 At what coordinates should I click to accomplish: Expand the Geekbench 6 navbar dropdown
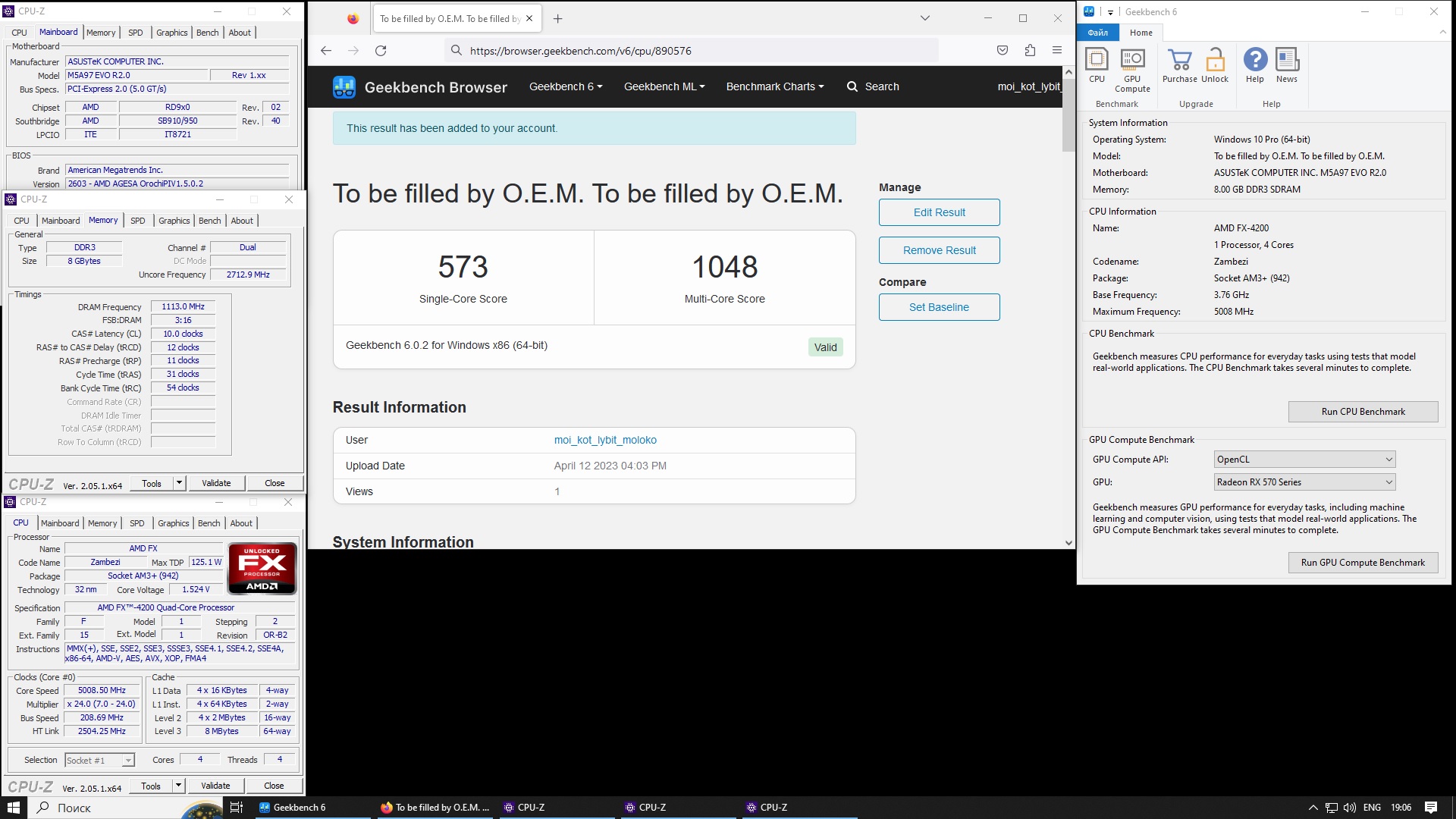pyautogui.click(x=566, y=86)
